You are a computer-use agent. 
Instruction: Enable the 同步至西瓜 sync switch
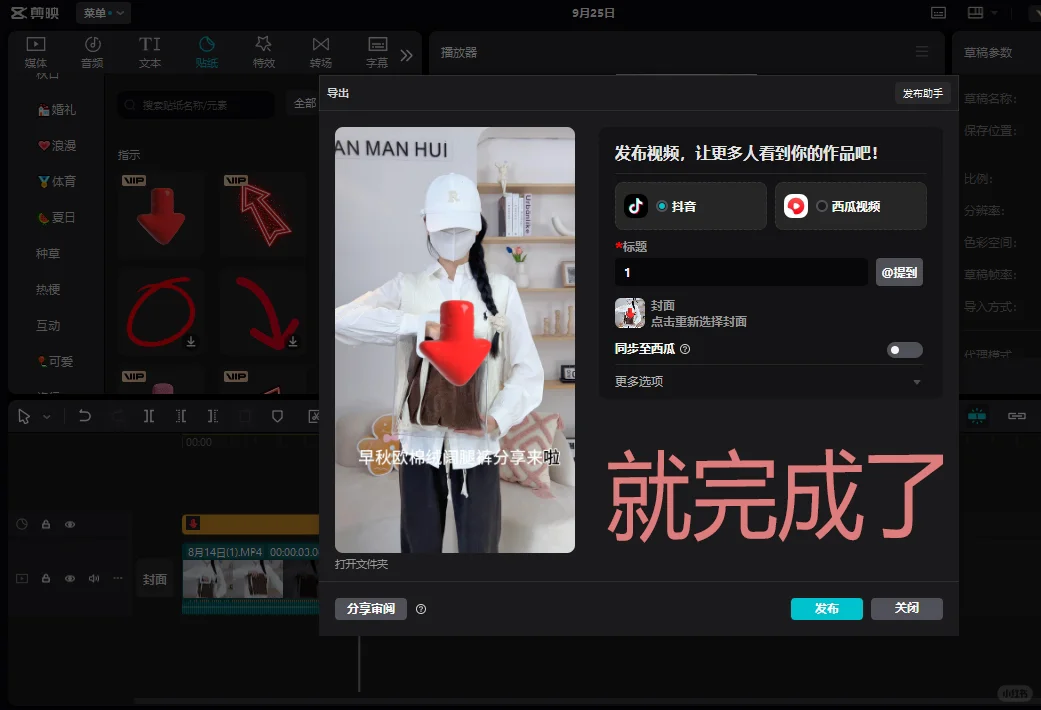[904, 349]
